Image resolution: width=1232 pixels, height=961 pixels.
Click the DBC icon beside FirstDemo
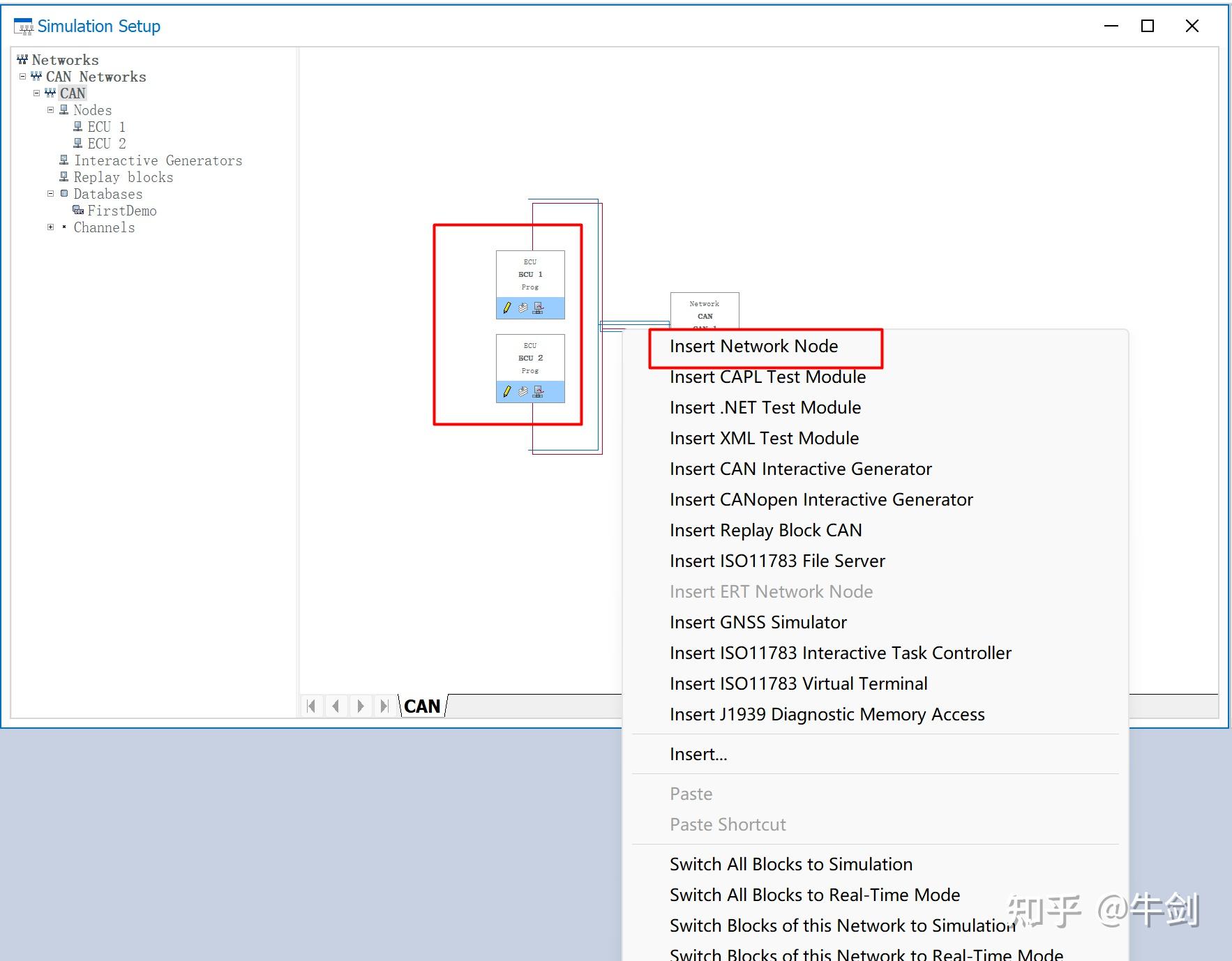[x=78, y=210]
